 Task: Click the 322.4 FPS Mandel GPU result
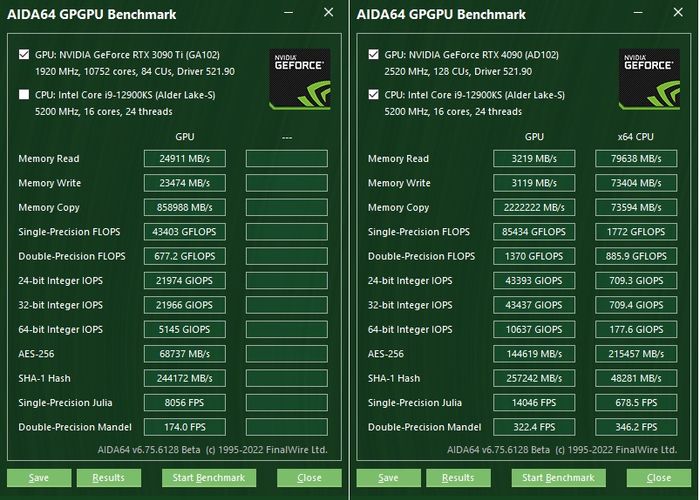coord(534,427)
